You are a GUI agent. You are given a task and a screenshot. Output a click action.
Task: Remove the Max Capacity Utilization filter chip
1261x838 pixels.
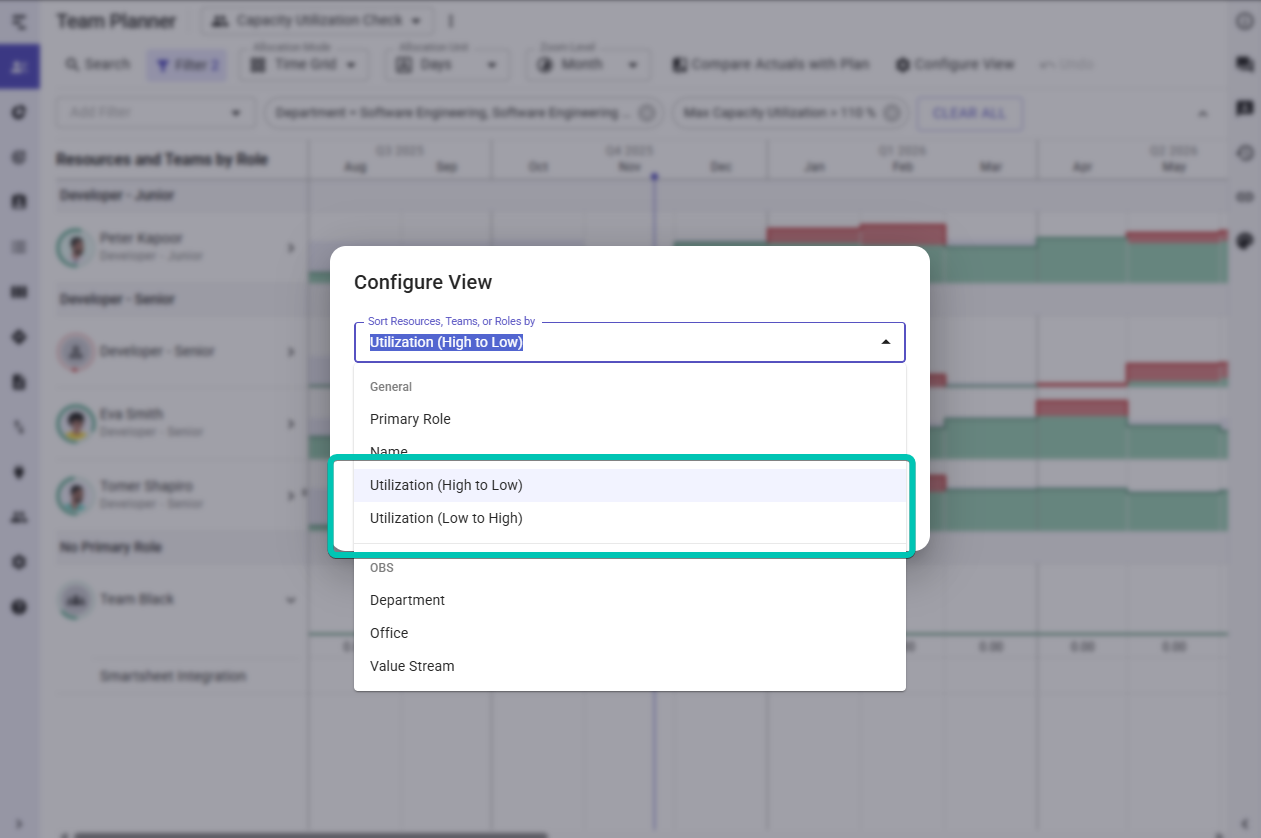click(892, 113)
